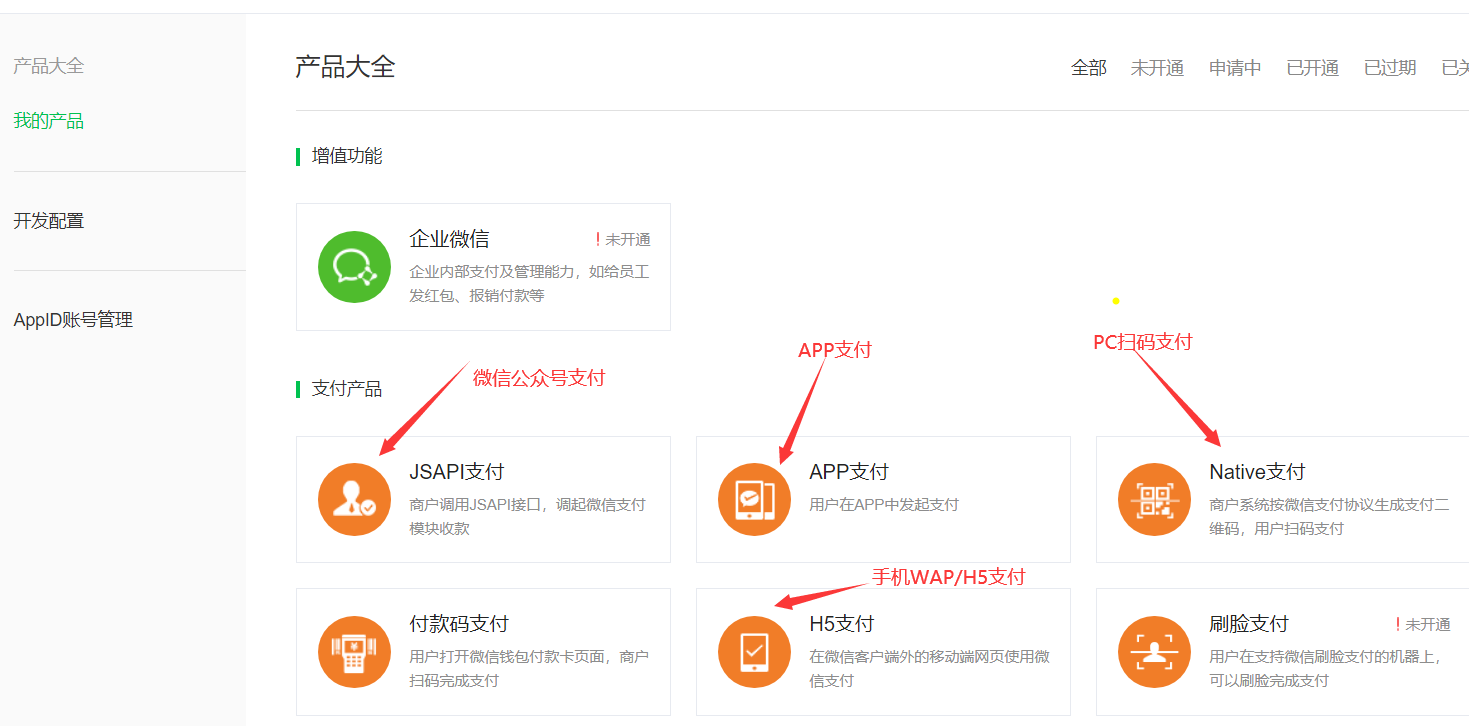Click the 企业微信 green chat icon
The width and height of the screenshot is (1469, 726).
(x=354, y=265)
